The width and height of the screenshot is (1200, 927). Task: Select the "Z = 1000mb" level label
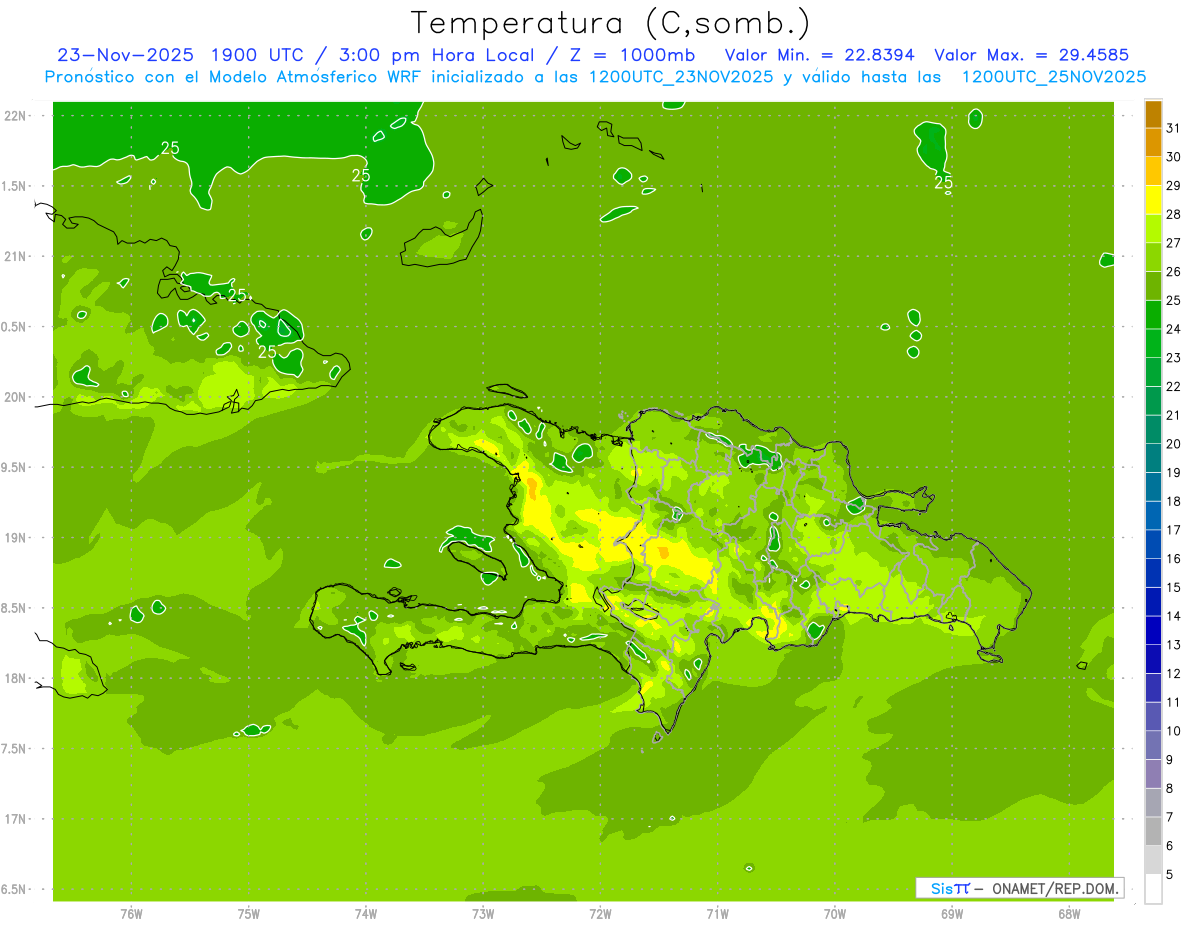[x=632, y=56]
